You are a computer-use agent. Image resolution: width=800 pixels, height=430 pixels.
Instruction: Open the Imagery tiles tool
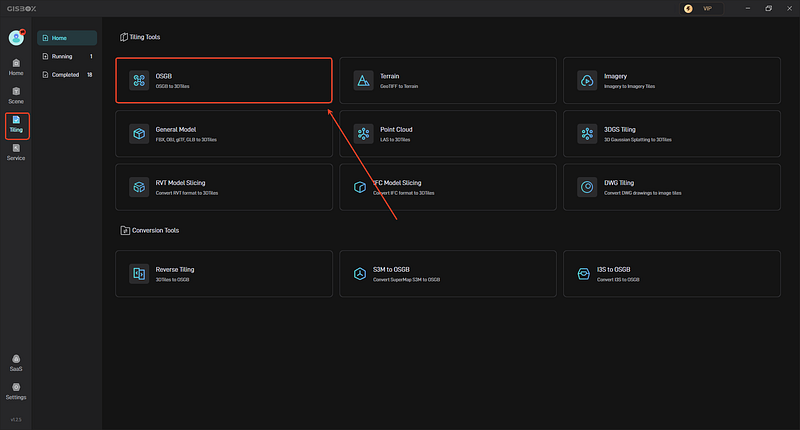pyautogui.click(x=671, y=81)
